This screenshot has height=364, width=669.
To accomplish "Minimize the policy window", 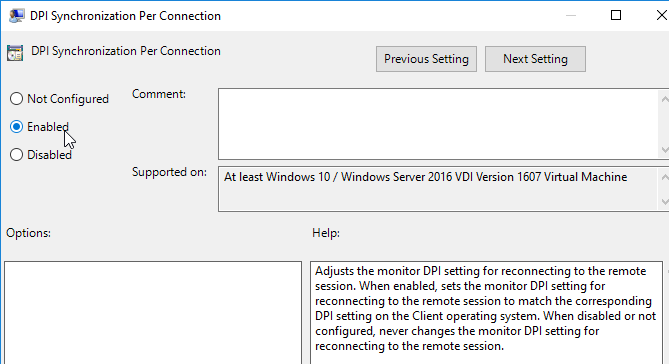I will 570,15.
